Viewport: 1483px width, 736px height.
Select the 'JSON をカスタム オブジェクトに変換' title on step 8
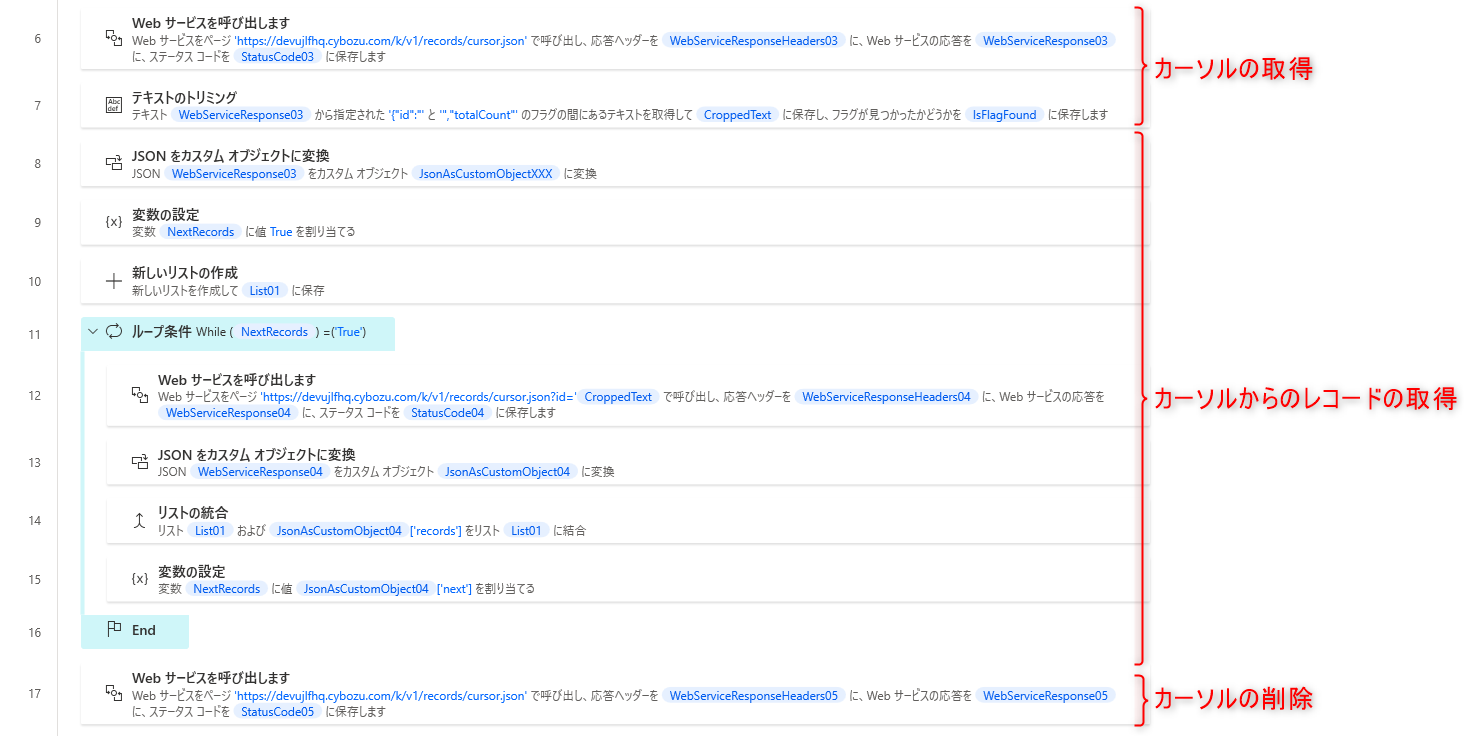pos(230,156)
